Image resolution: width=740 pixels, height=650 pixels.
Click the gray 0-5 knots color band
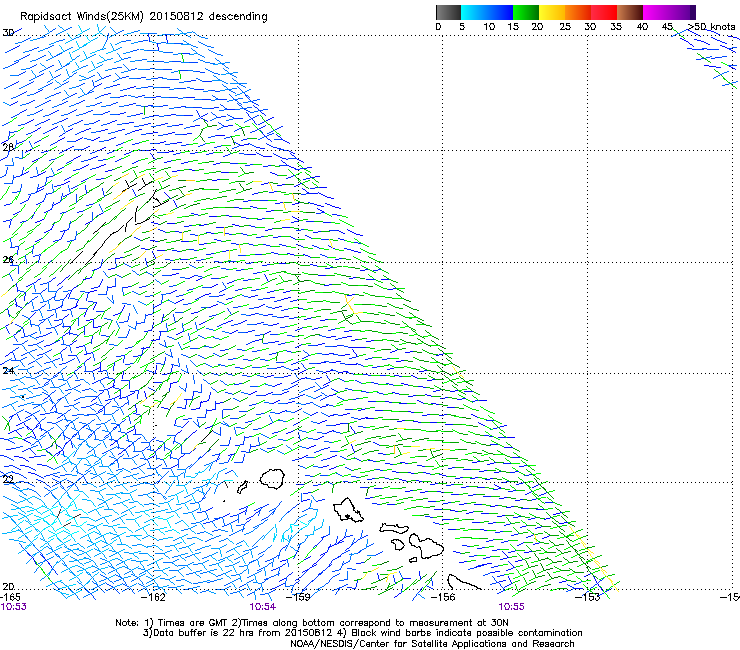(448, 12)
